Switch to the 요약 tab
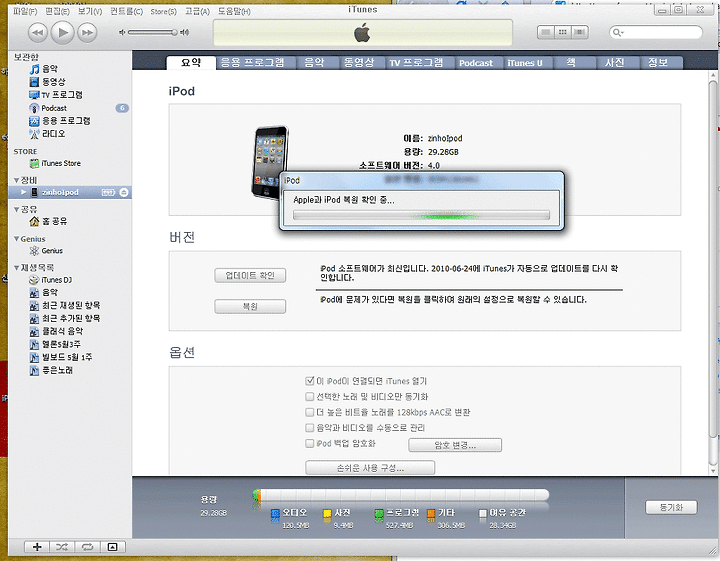 191,62
